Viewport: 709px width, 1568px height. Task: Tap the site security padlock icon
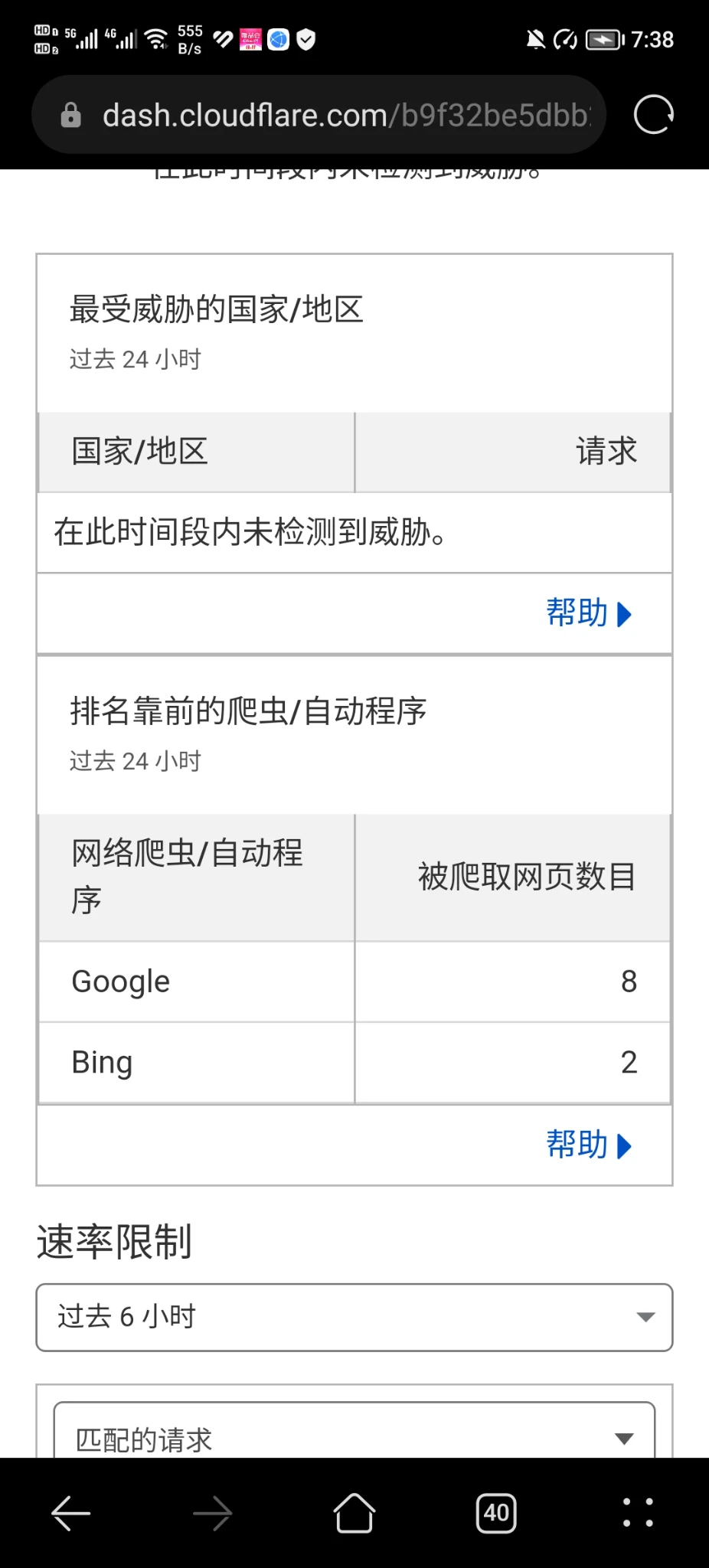click(71, 115)
